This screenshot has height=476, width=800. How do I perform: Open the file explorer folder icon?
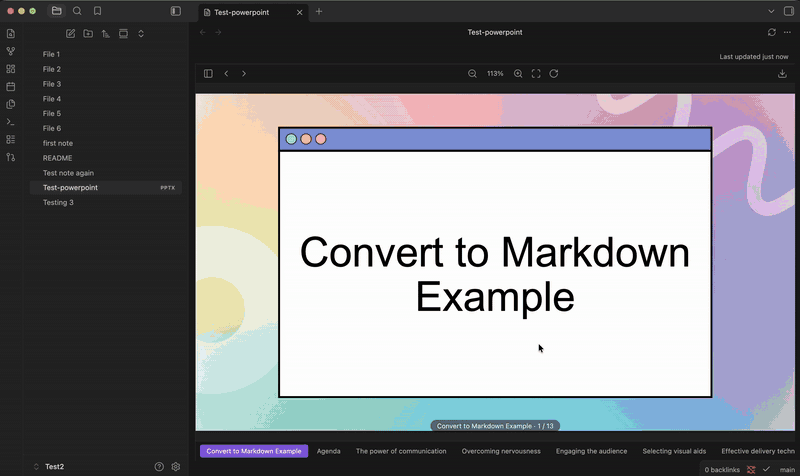tap(57, 11)
